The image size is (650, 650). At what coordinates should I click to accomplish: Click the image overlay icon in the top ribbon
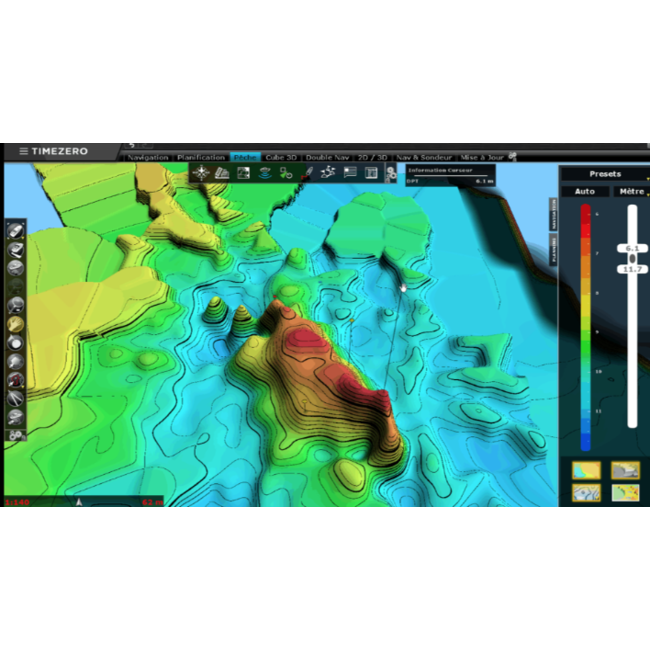(243, 173)
